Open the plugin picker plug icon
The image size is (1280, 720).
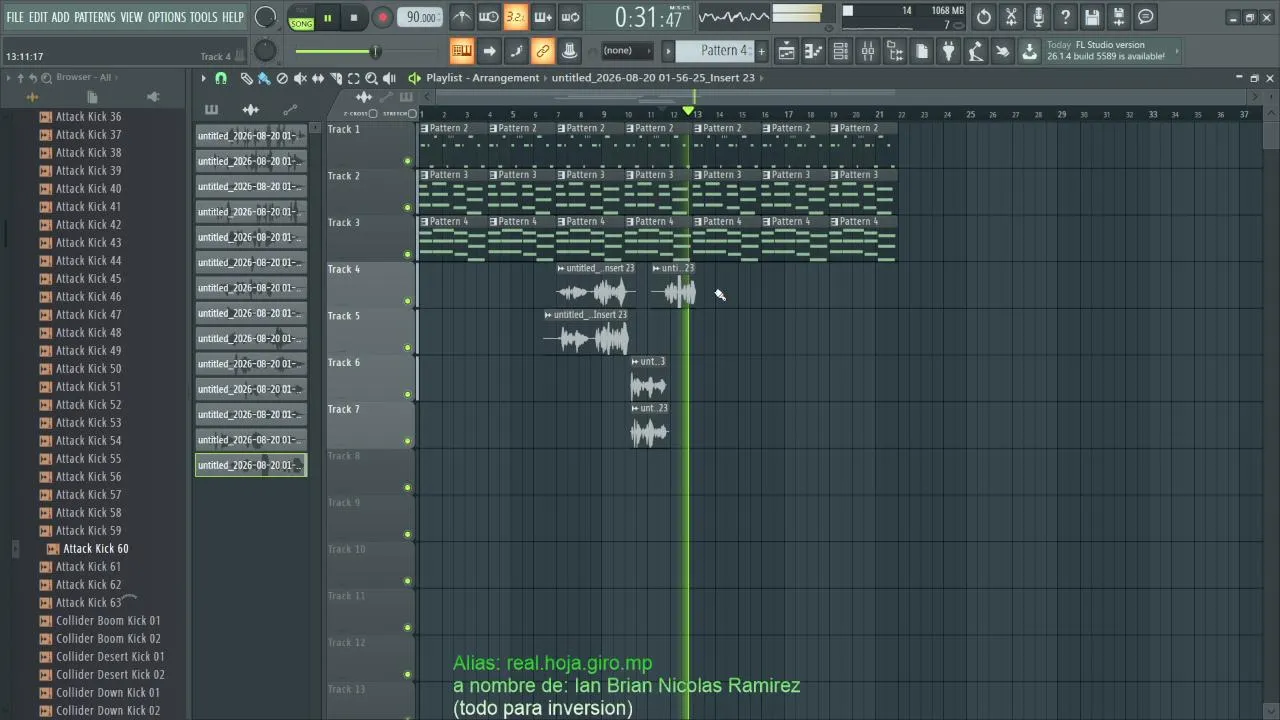tap(949, 51)
